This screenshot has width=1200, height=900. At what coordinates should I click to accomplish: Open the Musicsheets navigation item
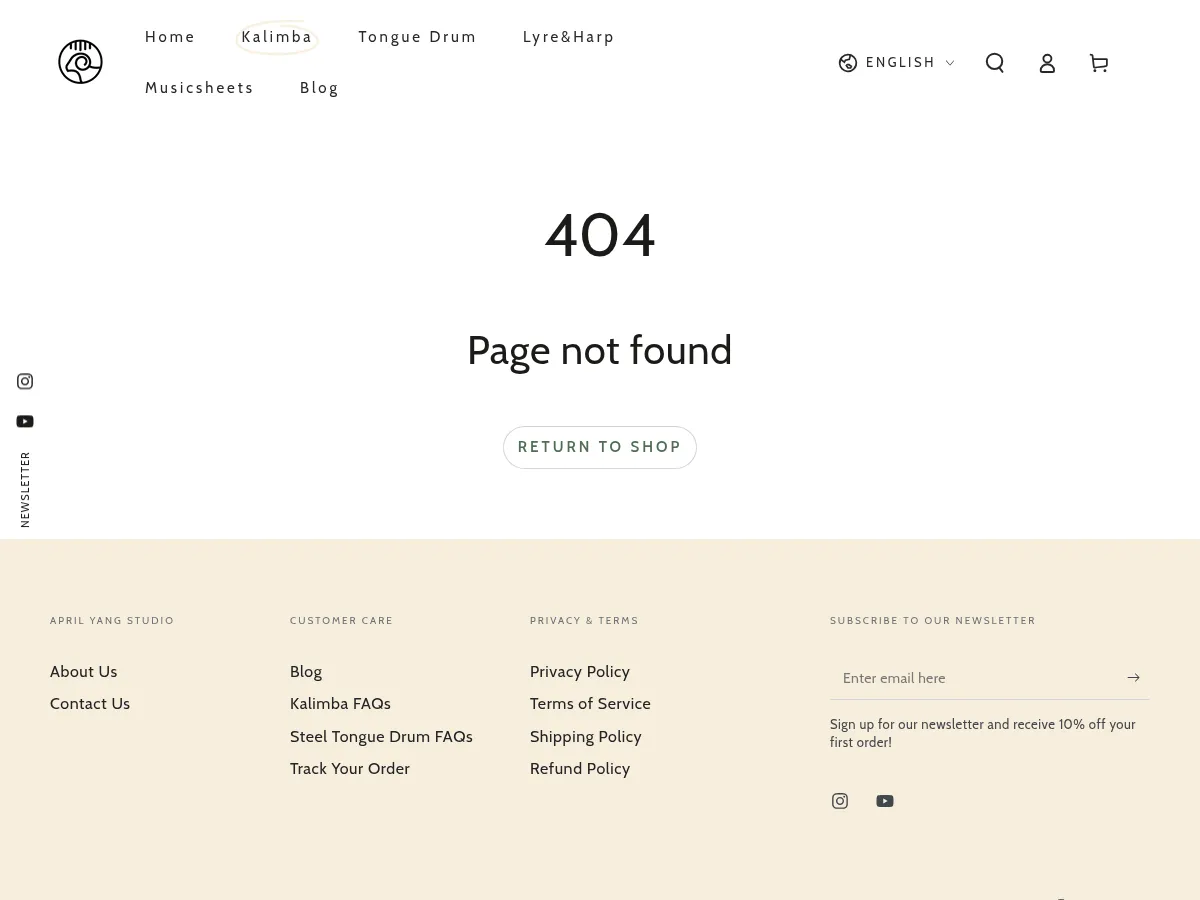199,88
